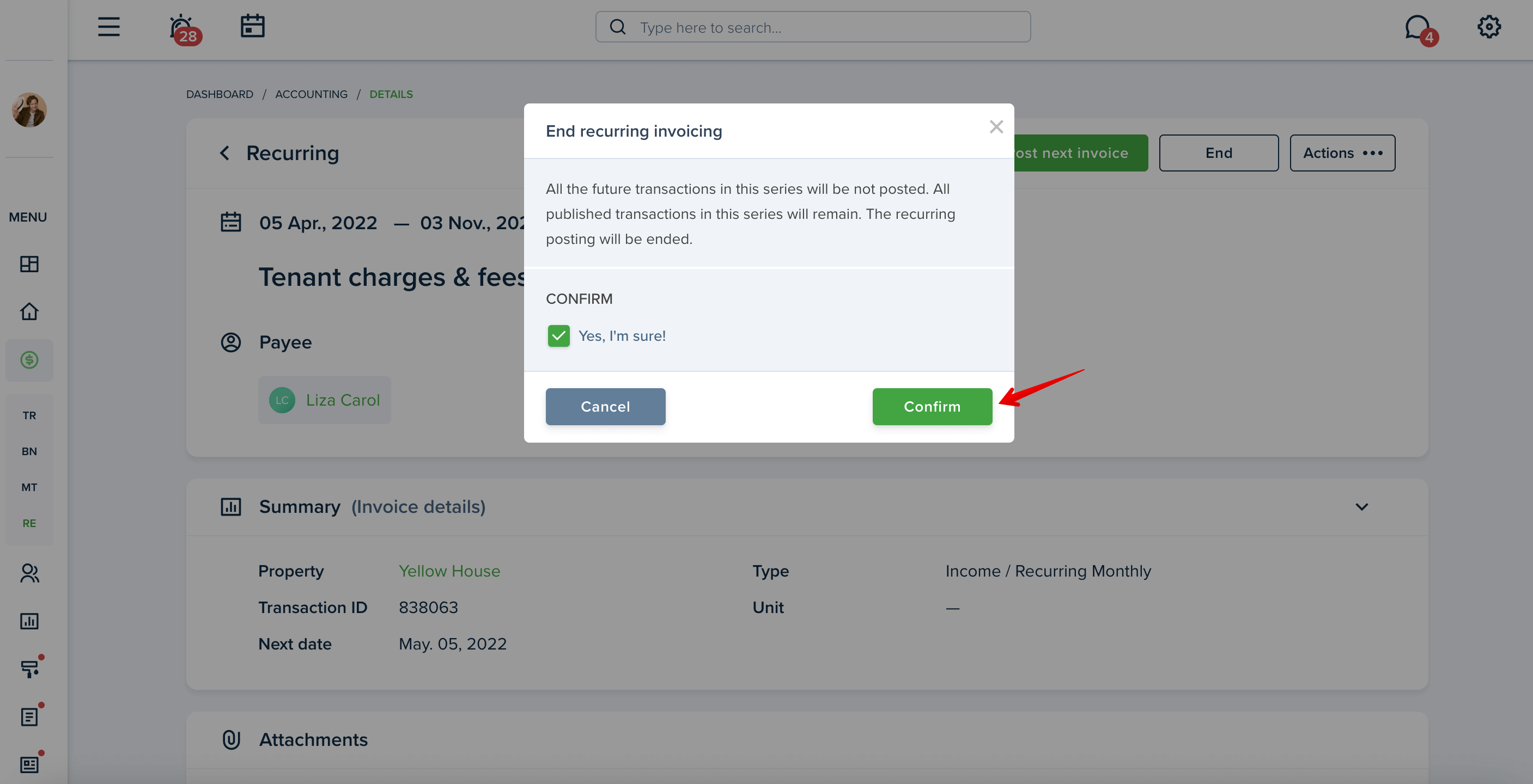
Task: Select BN submenu item
Action: tap(29, 451)
